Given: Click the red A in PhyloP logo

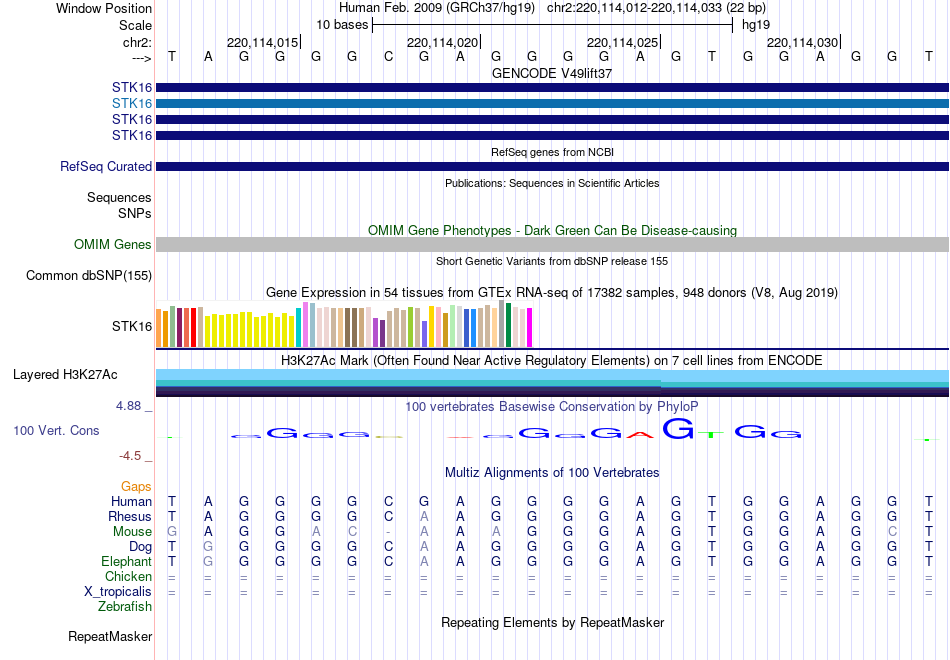Looking at the screenshot, I should click(x=640, y=434).
